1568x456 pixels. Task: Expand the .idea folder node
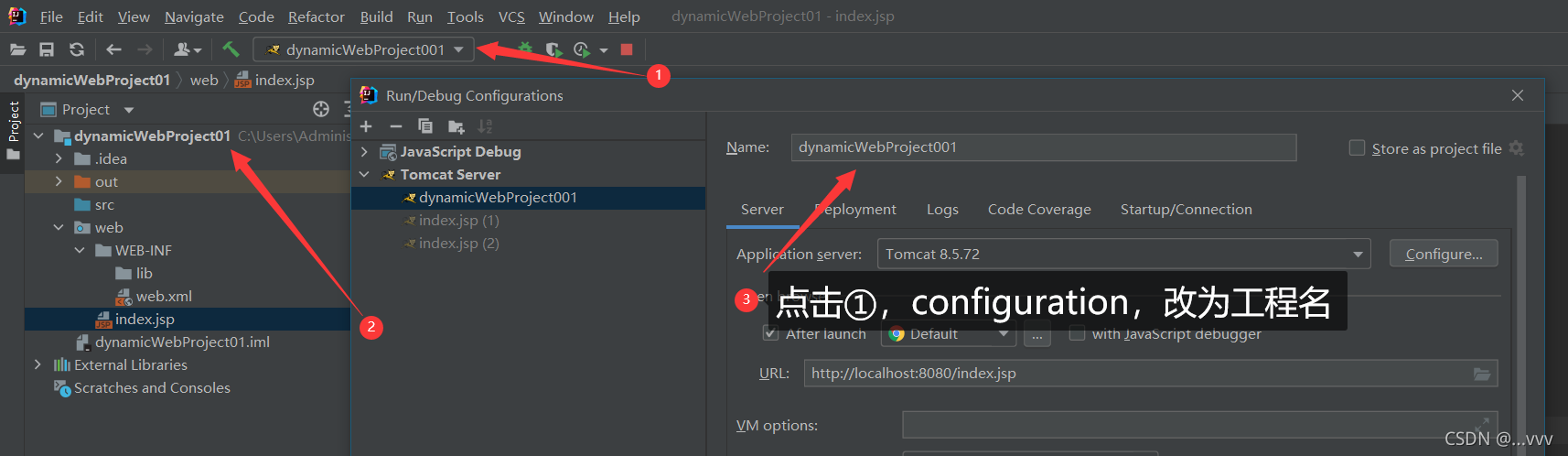pyautogui.click(x=59, y=158)
